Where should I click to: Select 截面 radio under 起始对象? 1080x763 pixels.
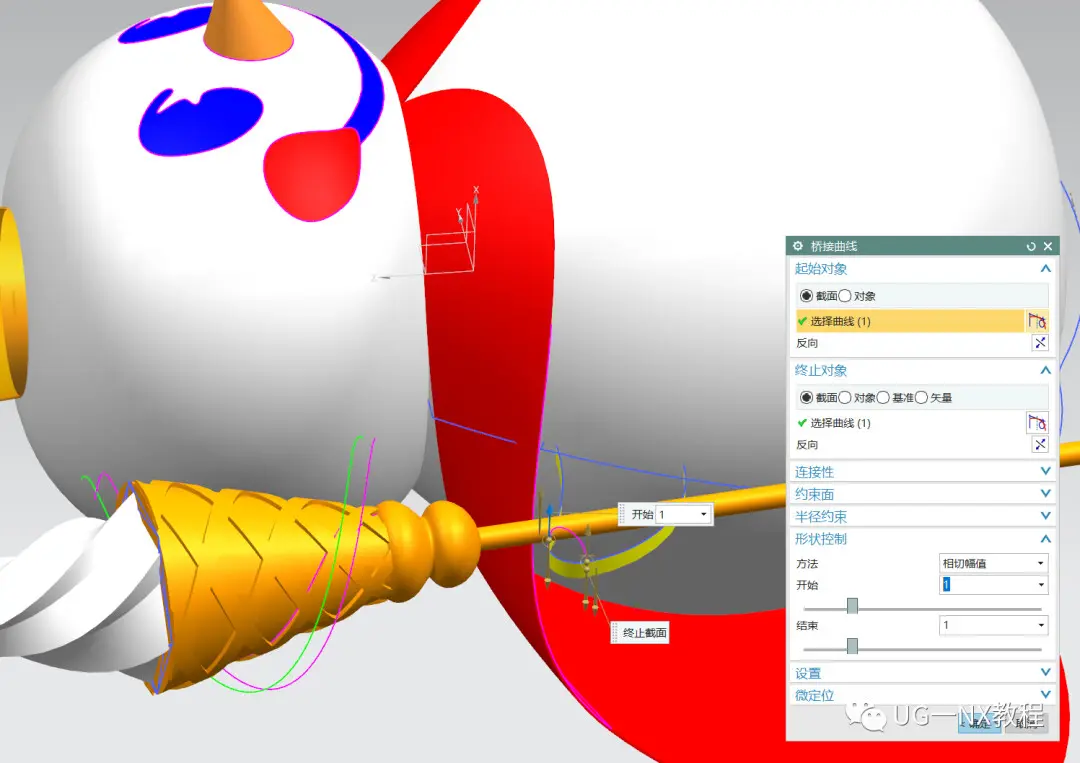pos(806,295)
